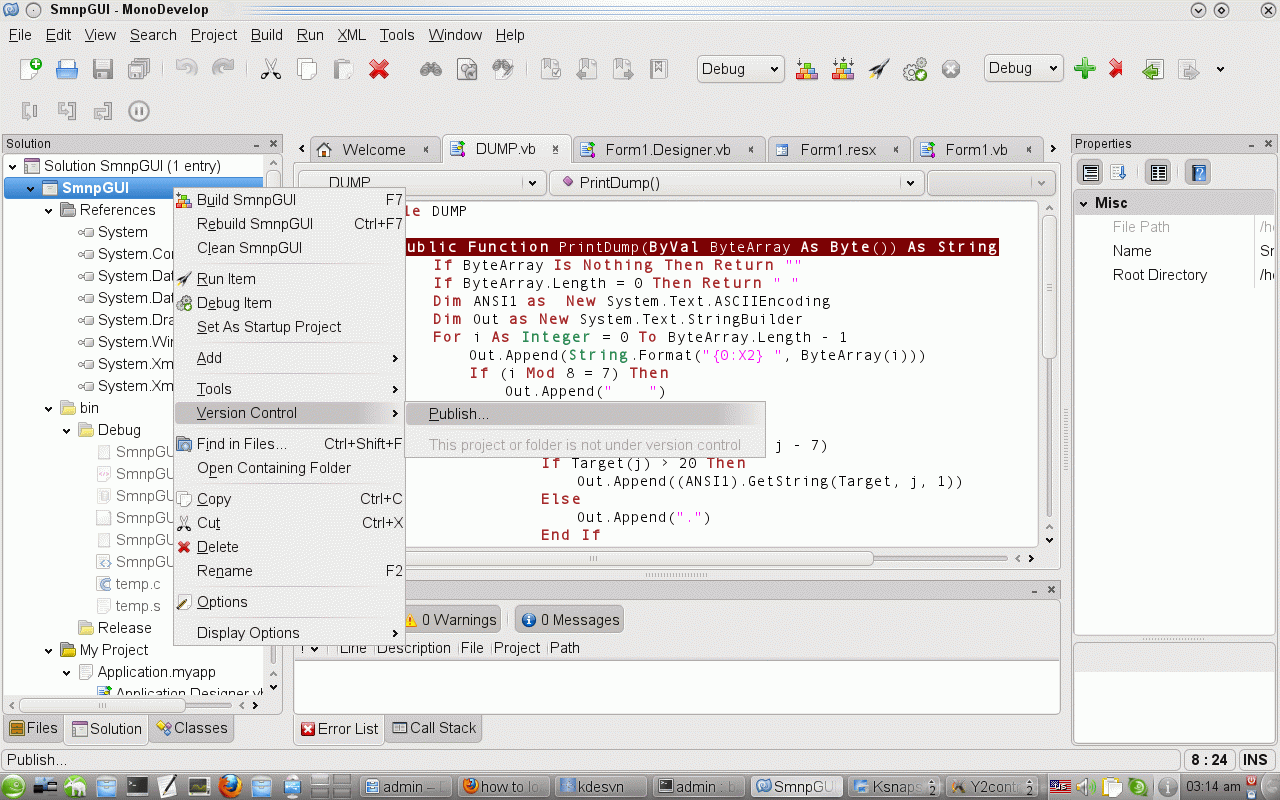Click the Paste clipboard toolbar icon

pyautogui.click(x=343, y=69)
